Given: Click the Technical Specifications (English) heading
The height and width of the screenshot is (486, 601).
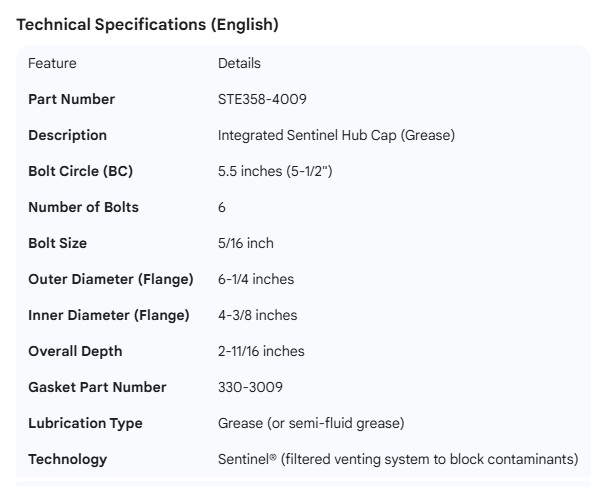Looking at the screenshot, I should (147, 25).
